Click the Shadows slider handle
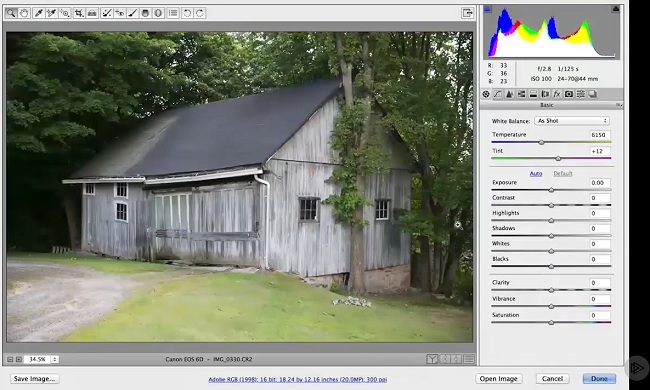Screen dimensions: 650x390 point(551,236)
